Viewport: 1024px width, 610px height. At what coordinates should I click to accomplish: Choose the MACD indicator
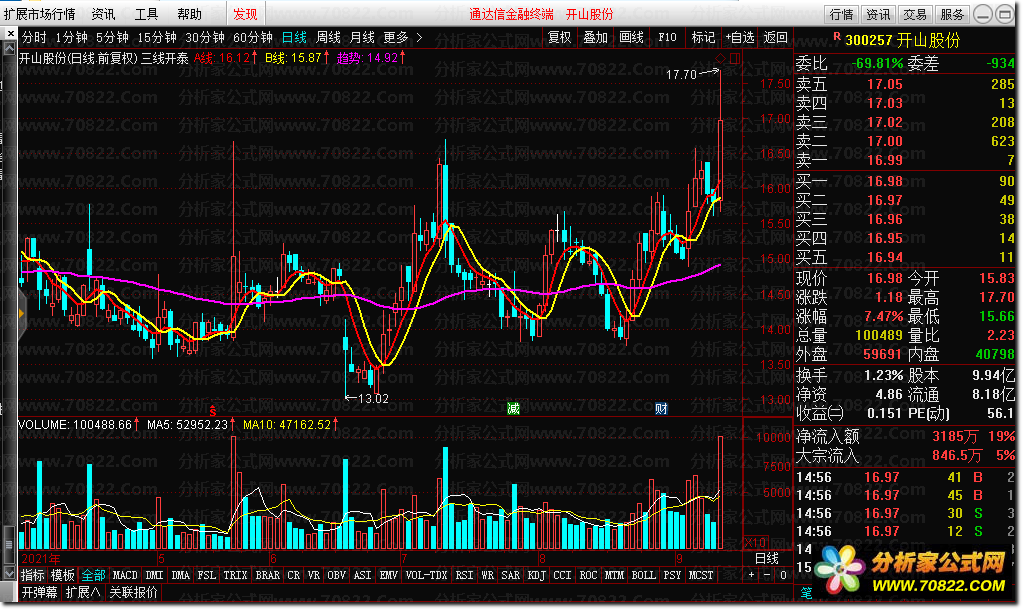(125, 575)
